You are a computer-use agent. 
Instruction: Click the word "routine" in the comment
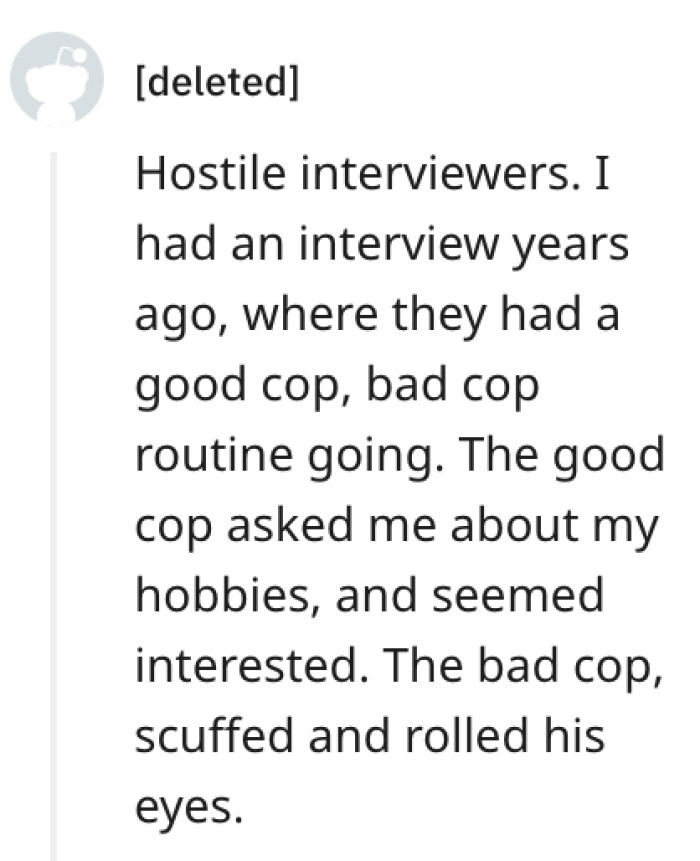pos(214,456)
